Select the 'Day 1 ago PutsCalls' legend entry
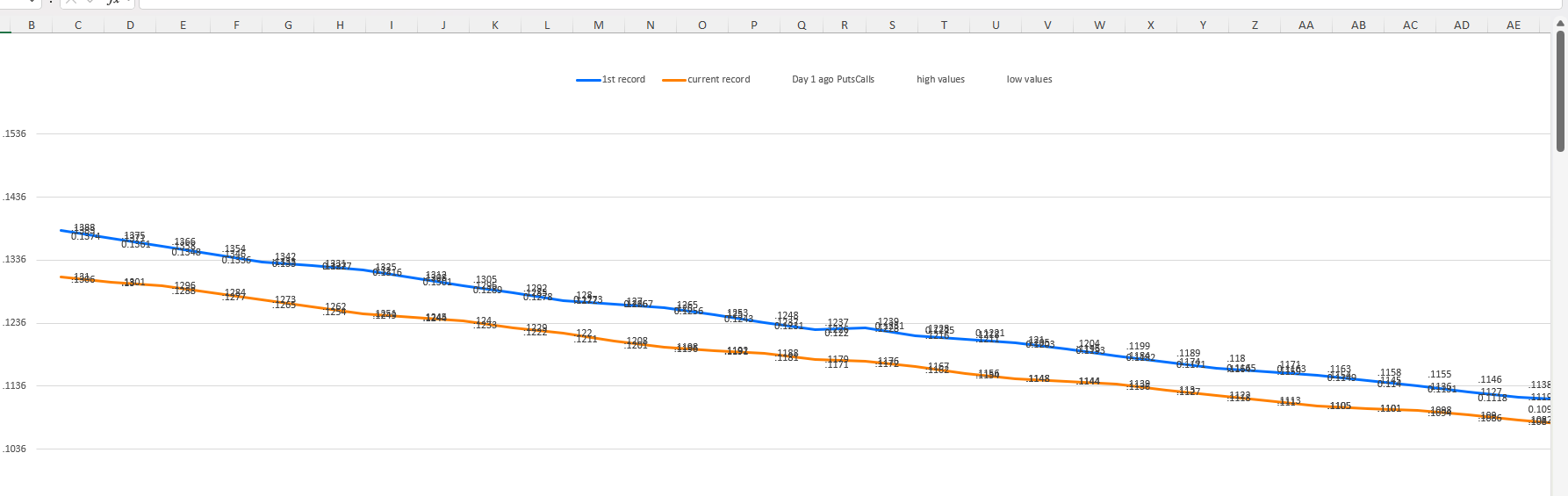Screen dimensions: 1568x496 point(833,80)
